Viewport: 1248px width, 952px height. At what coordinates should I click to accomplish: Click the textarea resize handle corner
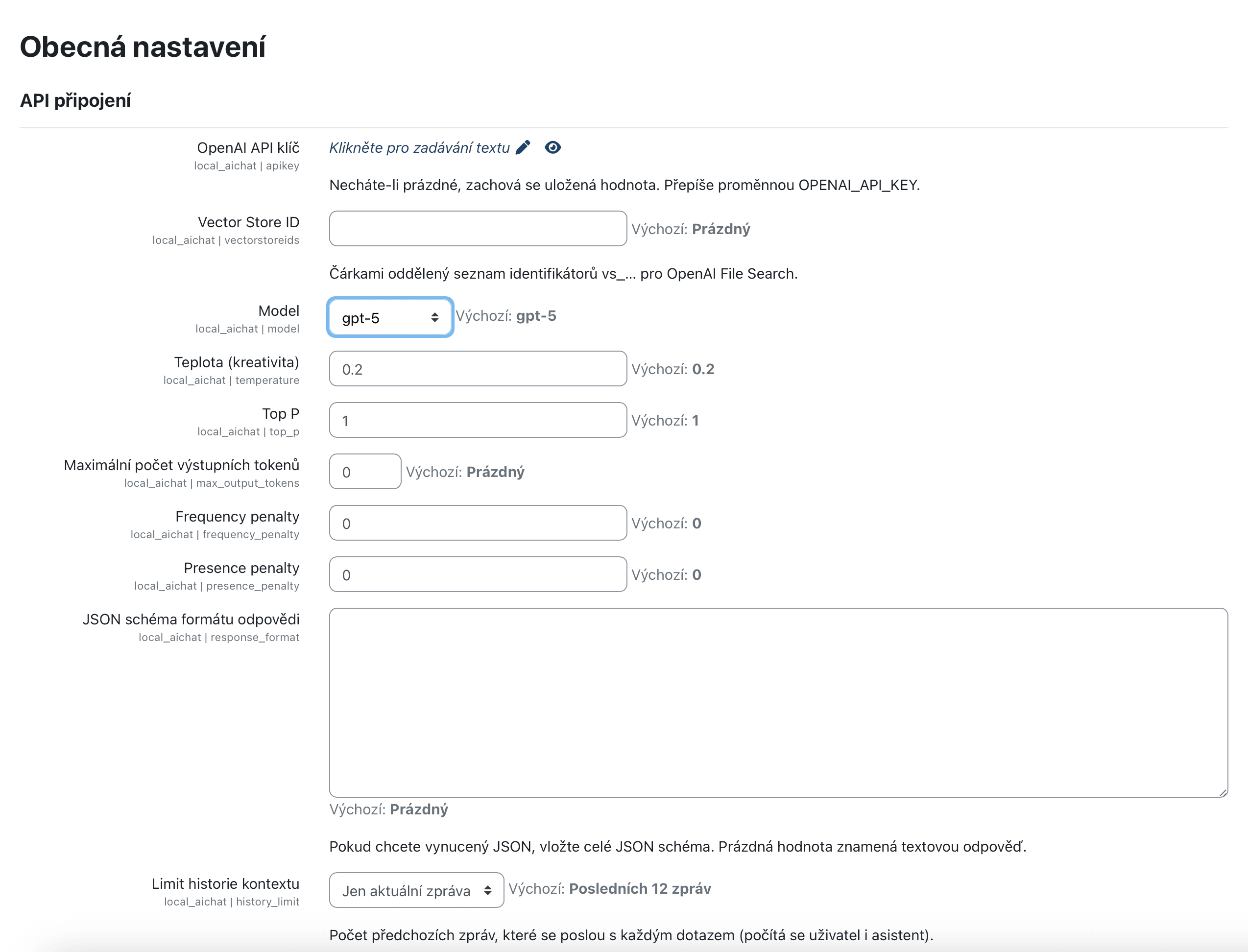pos(1223,793)
